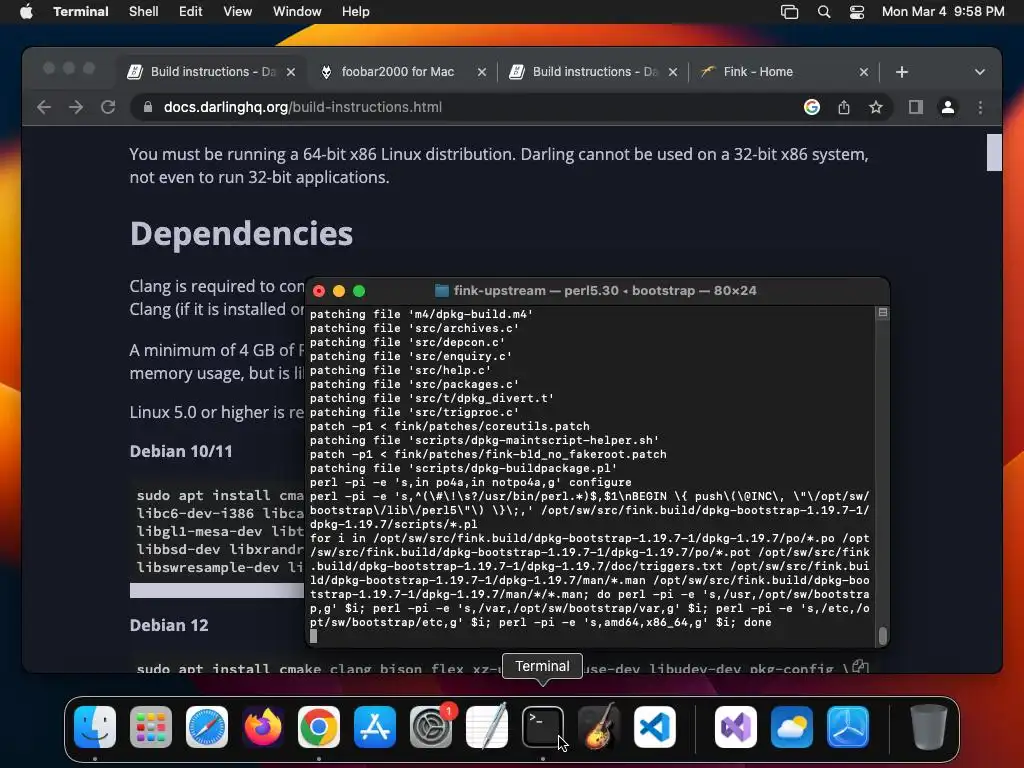Click the menu bar date and time
This screenshot has height=768, width=1024.
[943, 12]
